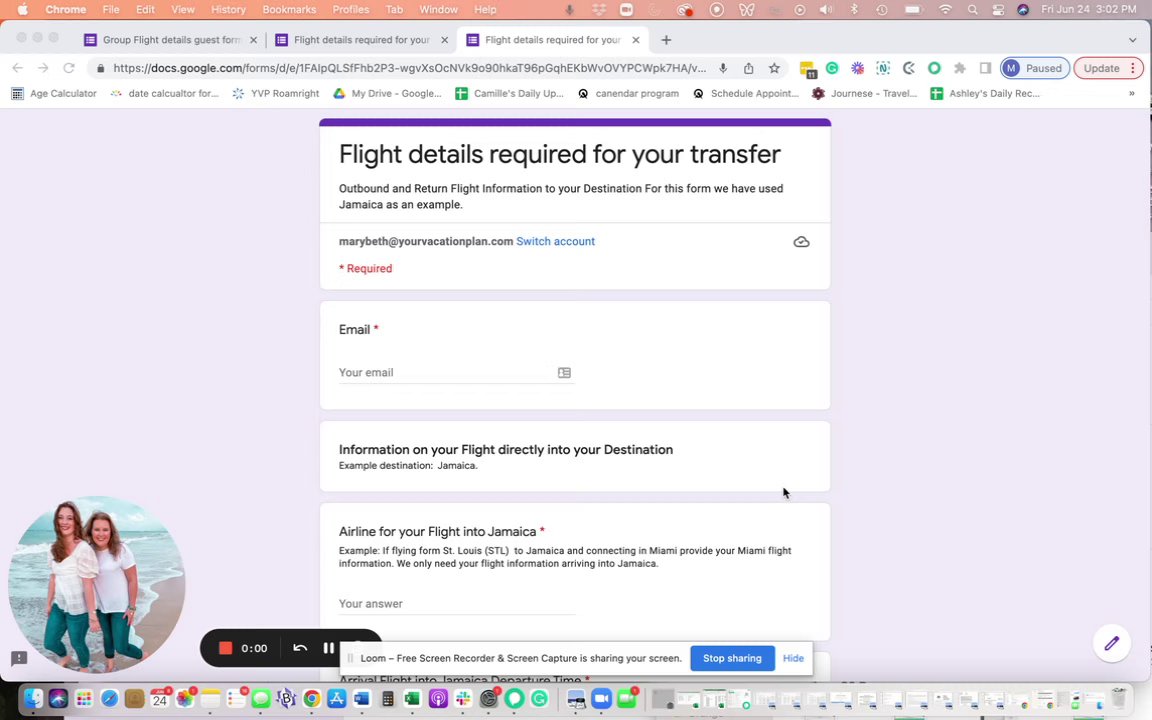The width and height of the screenshot is (1152, 720).
Task: Open the Bookmarks menu in menu bar
Action: (x=289, y=10)
